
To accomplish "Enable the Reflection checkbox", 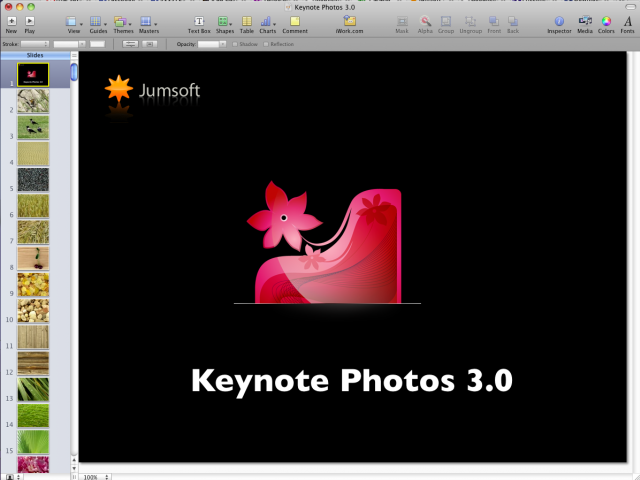I will point(266,44).
